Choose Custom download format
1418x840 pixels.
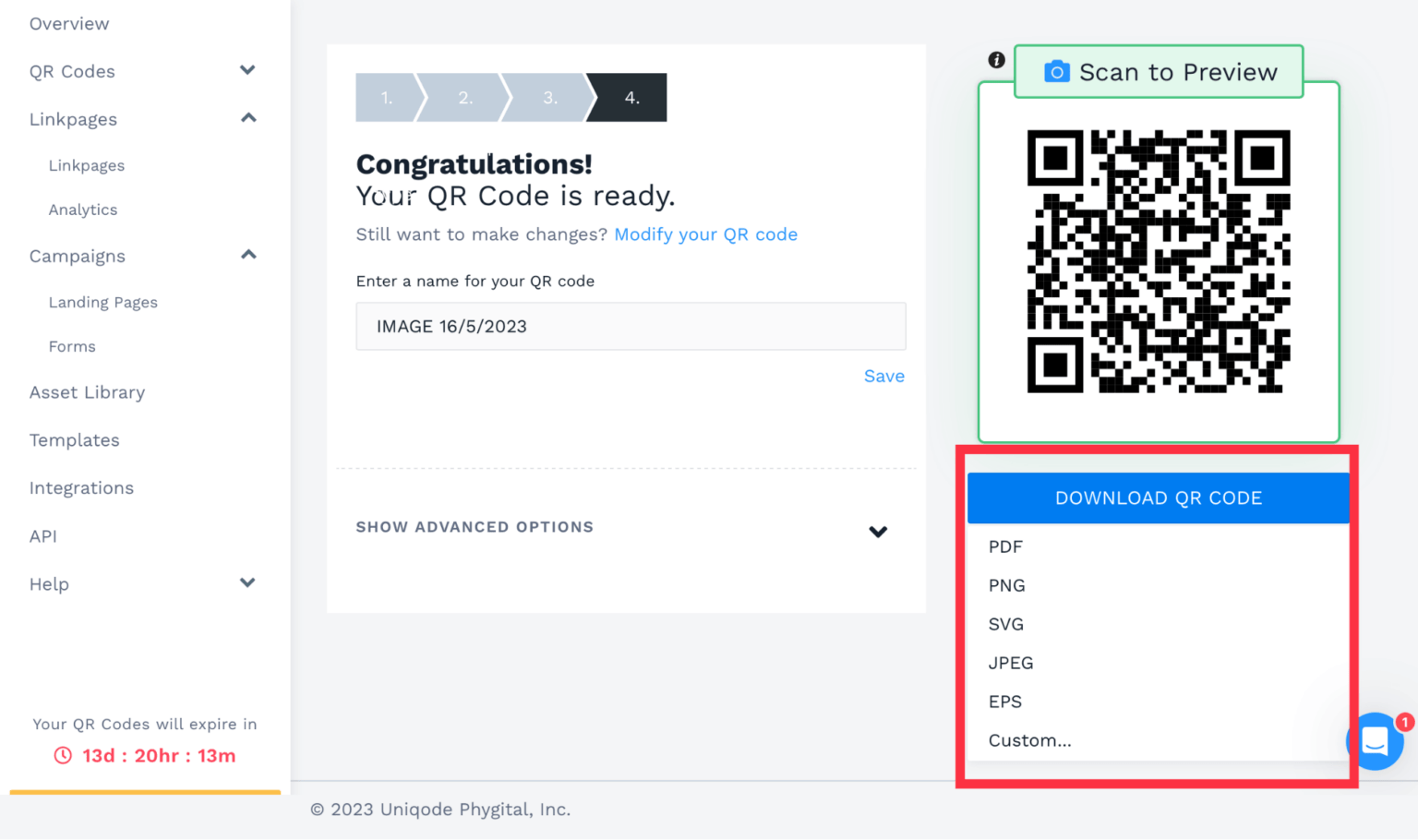point(1029,739)
